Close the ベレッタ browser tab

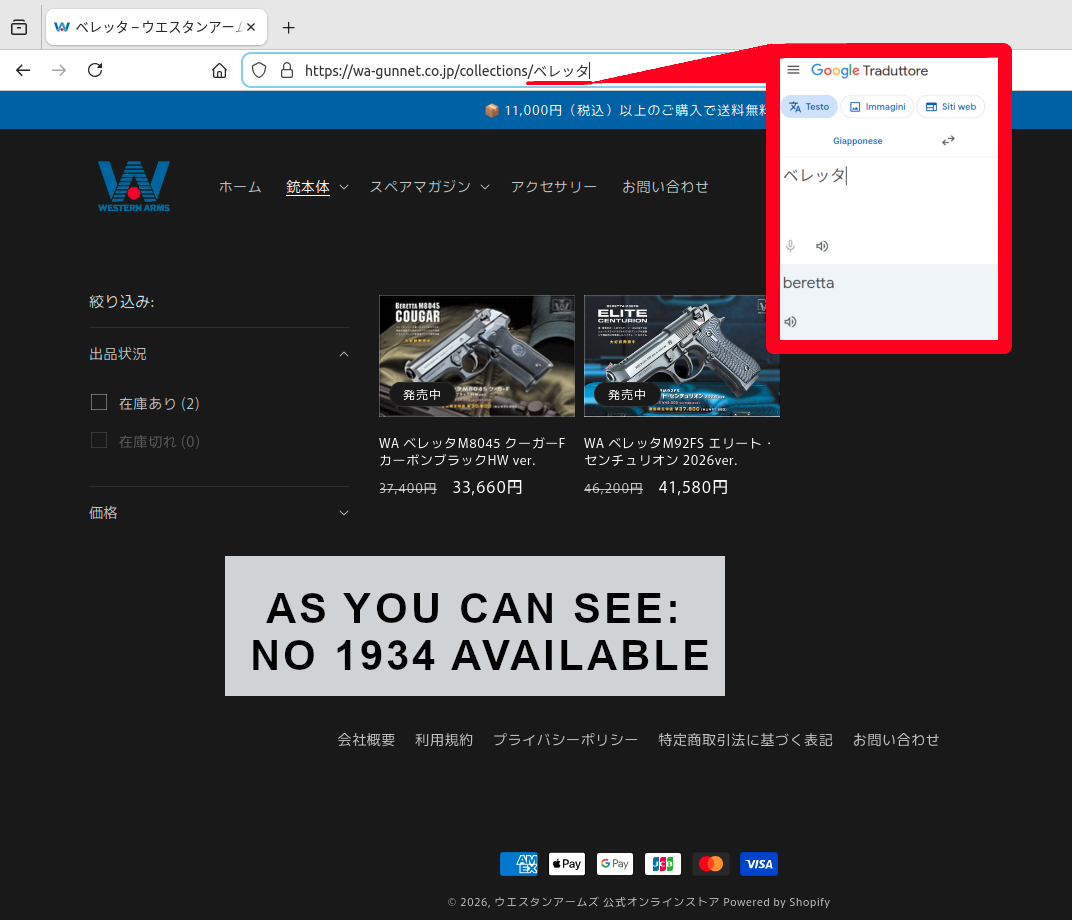point(251,27)
